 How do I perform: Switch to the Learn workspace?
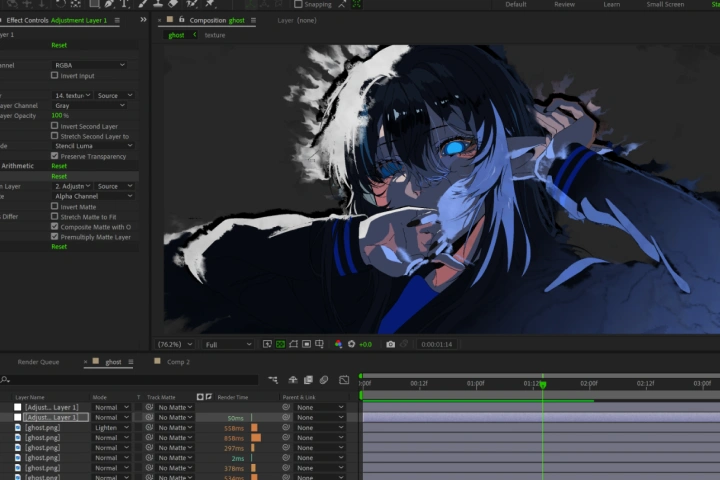[612, 4]
